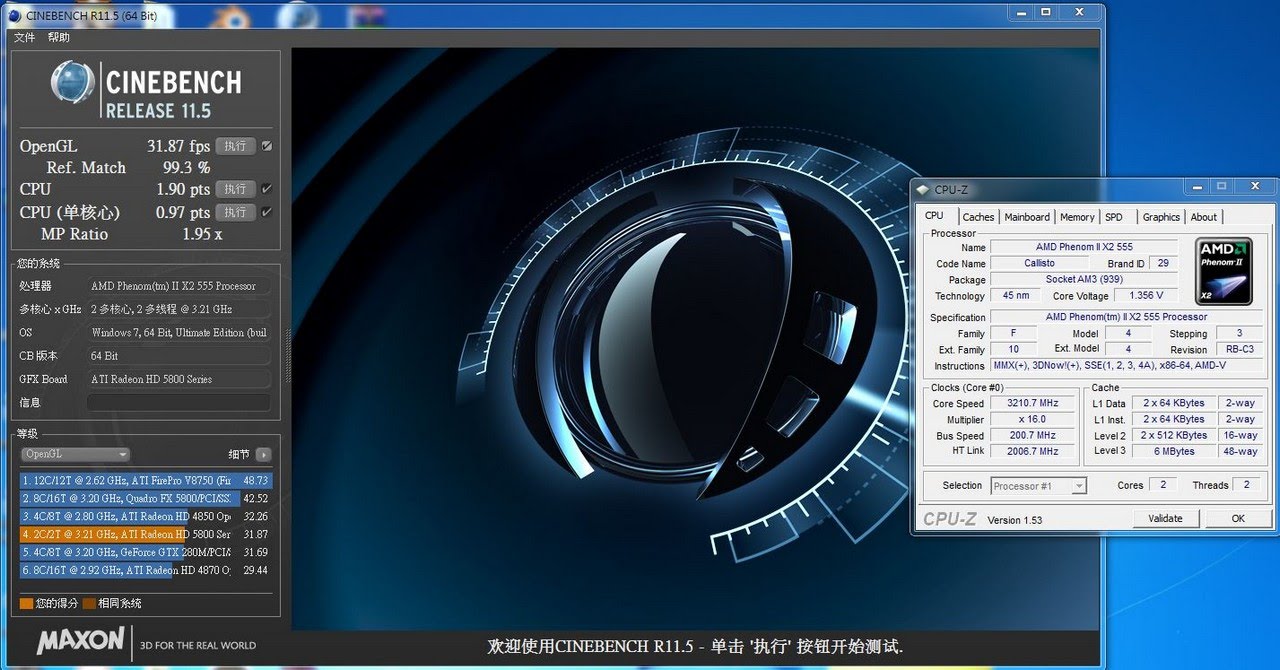Open the Processor #1 selection dropdown
Viewport: 1280px width, 670px height.
(x=1038, y=486)
